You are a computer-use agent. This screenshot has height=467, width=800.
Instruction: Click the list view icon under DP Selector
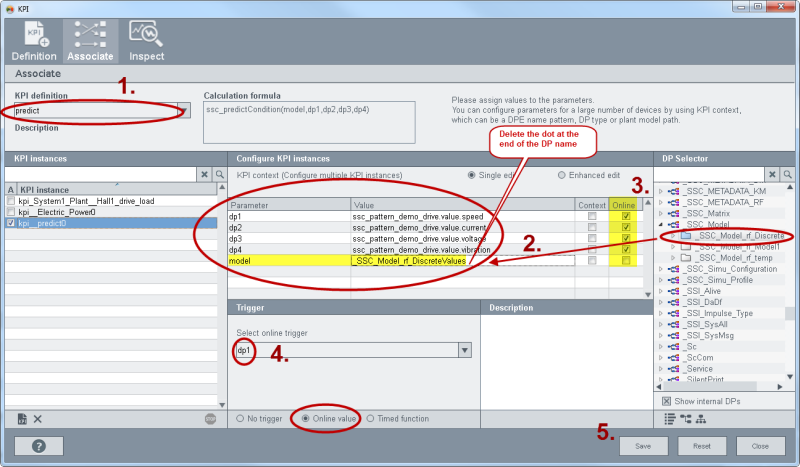tap(669, 418)
